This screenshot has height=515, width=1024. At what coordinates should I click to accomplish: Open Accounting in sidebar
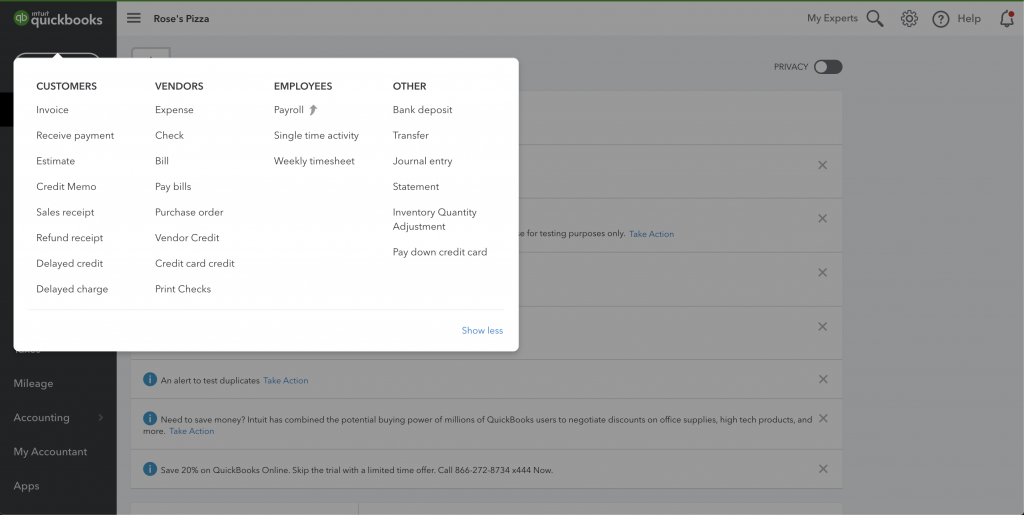[41, 417]
